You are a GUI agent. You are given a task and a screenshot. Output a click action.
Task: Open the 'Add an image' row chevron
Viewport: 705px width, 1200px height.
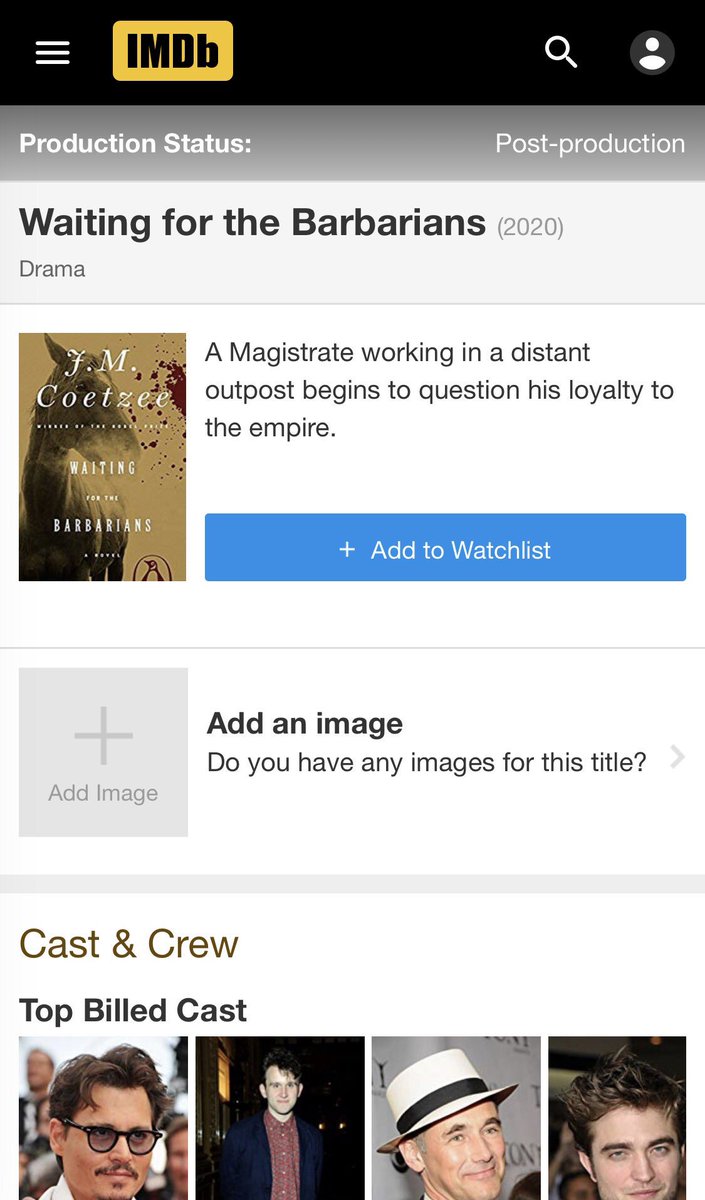pos(677,756)
